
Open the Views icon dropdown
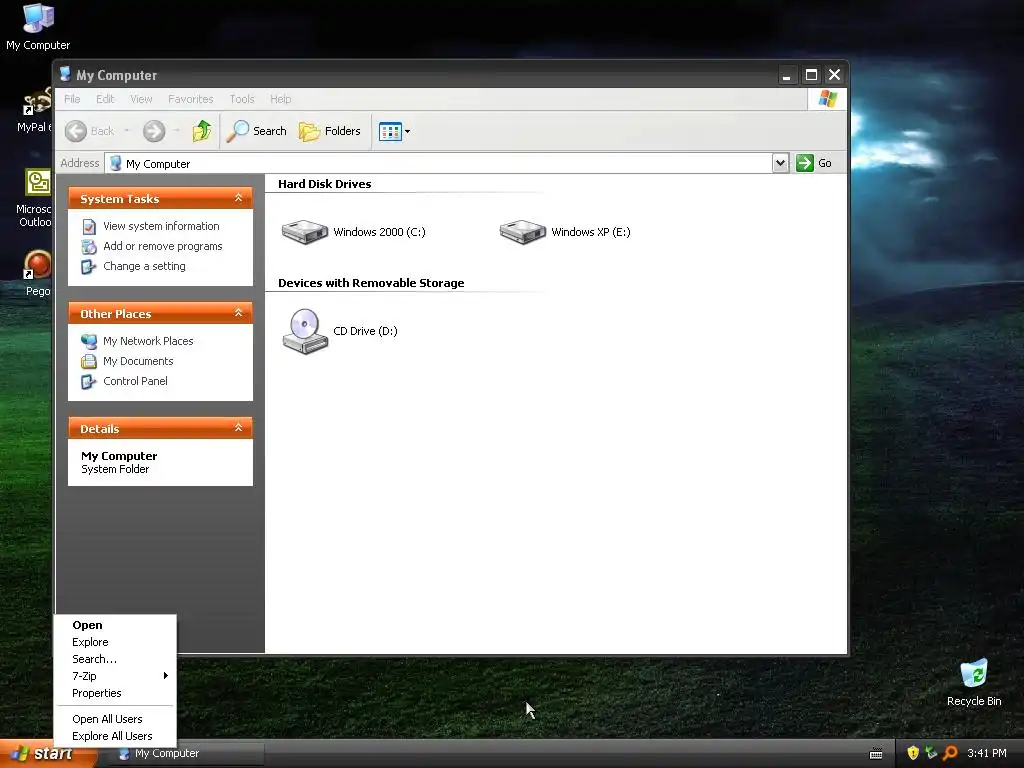click(x=394, y=131)
